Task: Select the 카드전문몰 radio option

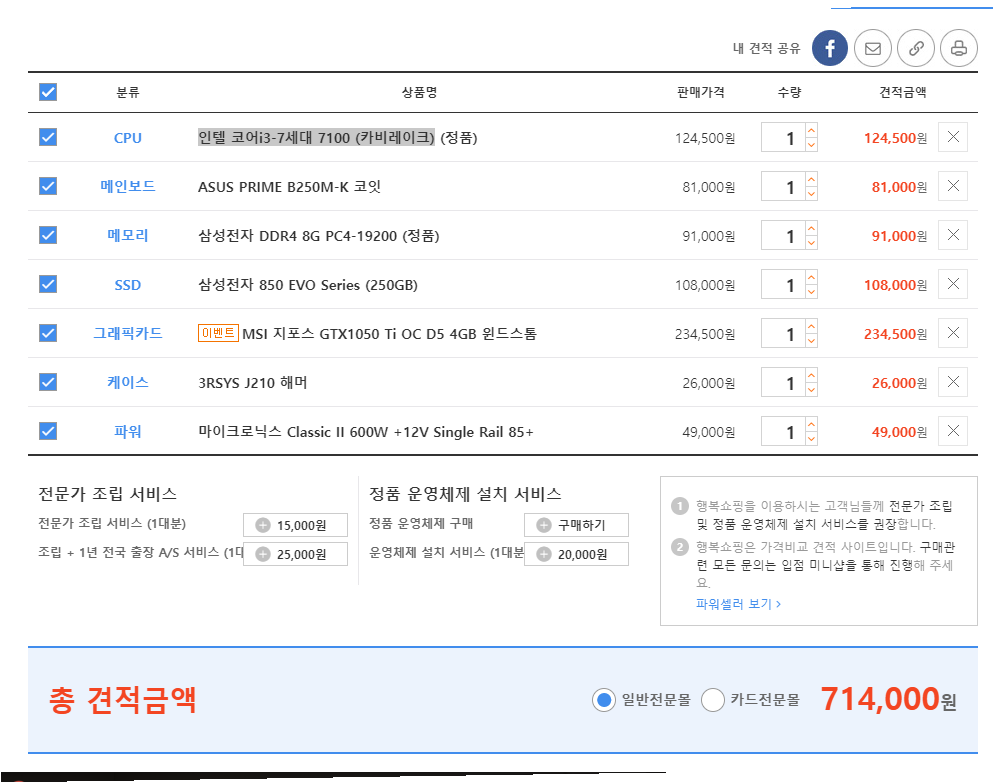Action: [712, 700]
